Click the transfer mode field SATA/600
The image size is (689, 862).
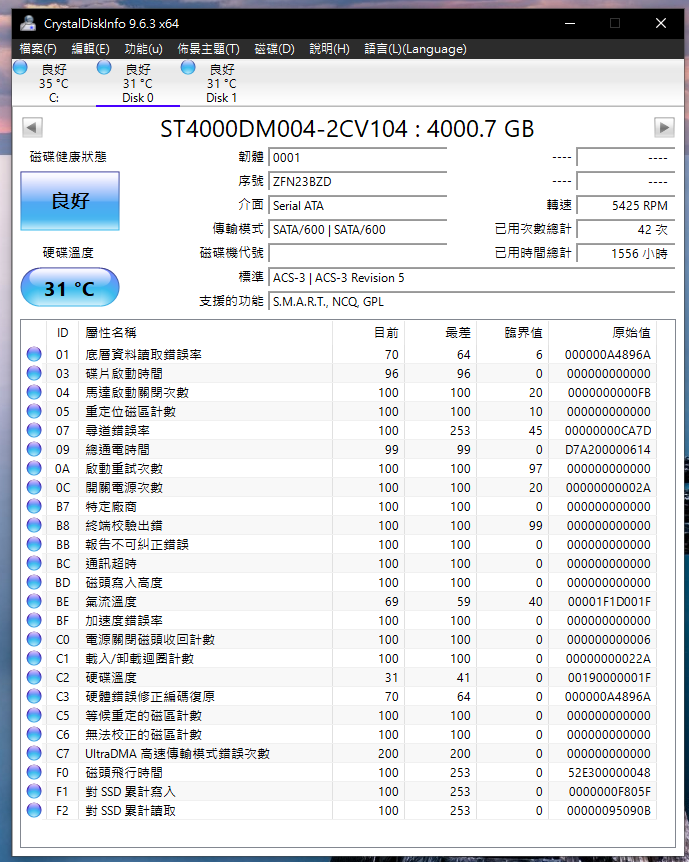tap(357, 229)
